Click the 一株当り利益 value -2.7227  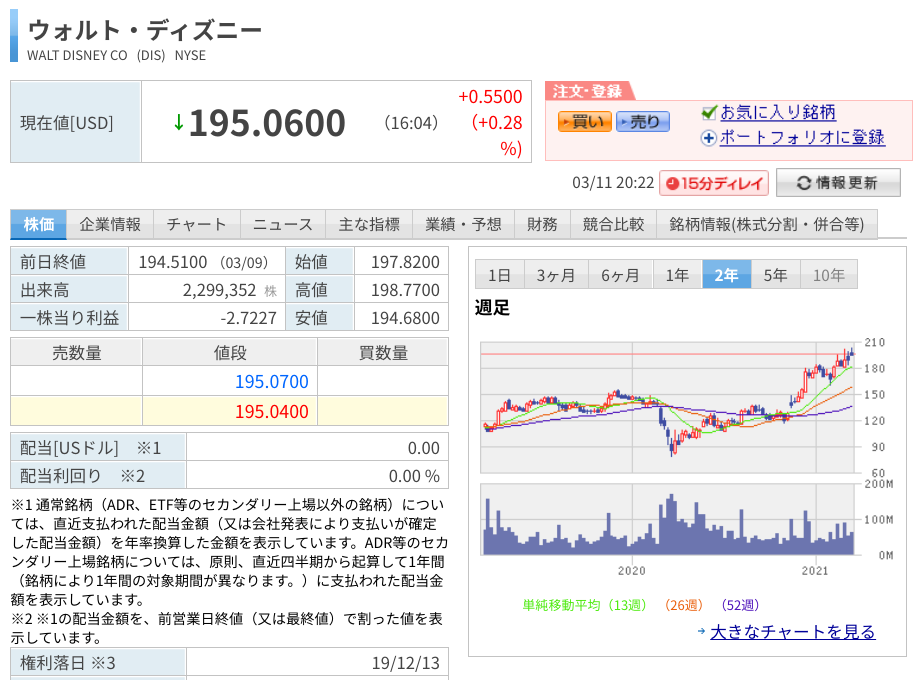click(x=248, y=318)
